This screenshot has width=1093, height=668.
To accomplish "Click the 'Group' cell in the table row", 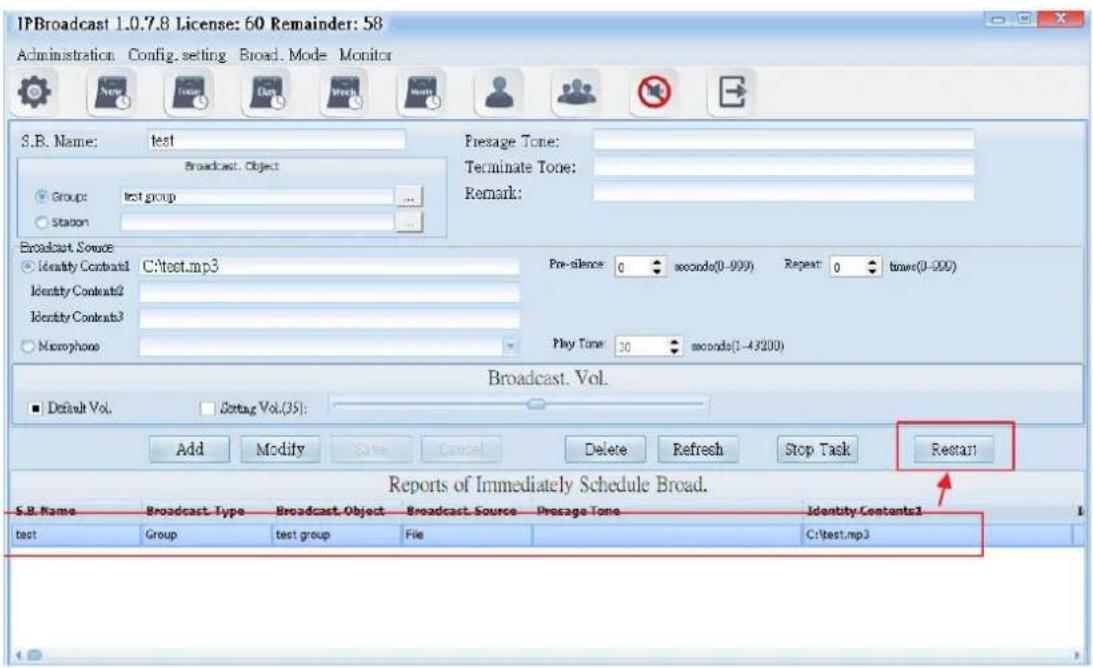I will 206,535.
